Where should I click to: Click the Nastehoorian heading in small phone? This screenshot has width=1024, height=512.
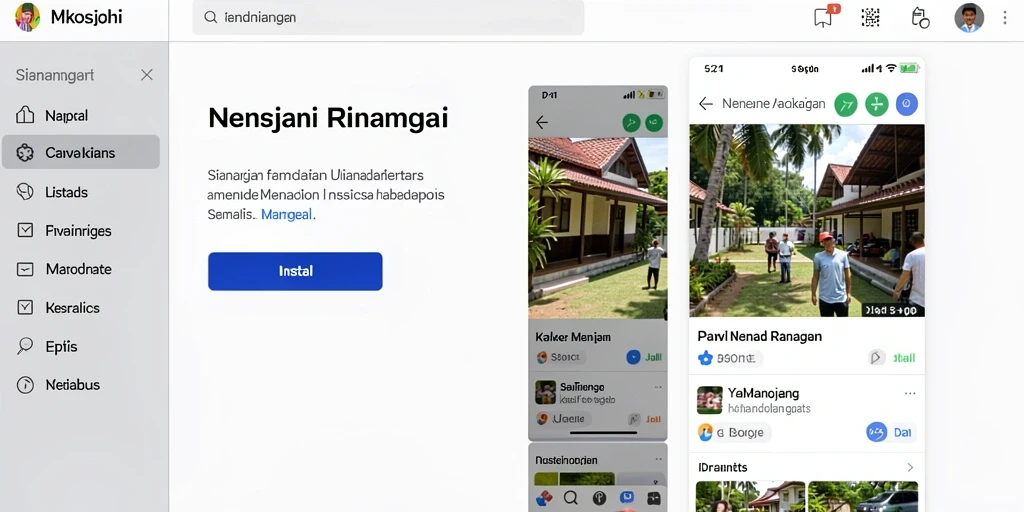coord(566,460)
